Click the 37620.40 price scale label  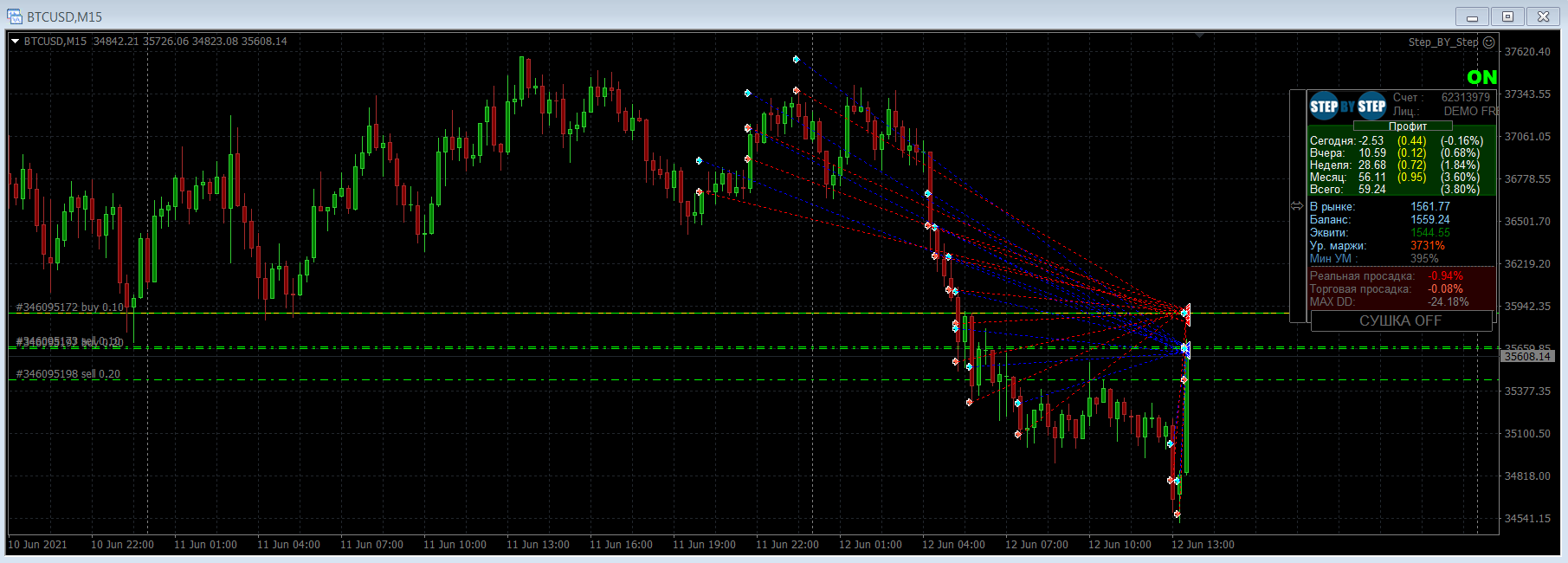[x=1527, y=52]
